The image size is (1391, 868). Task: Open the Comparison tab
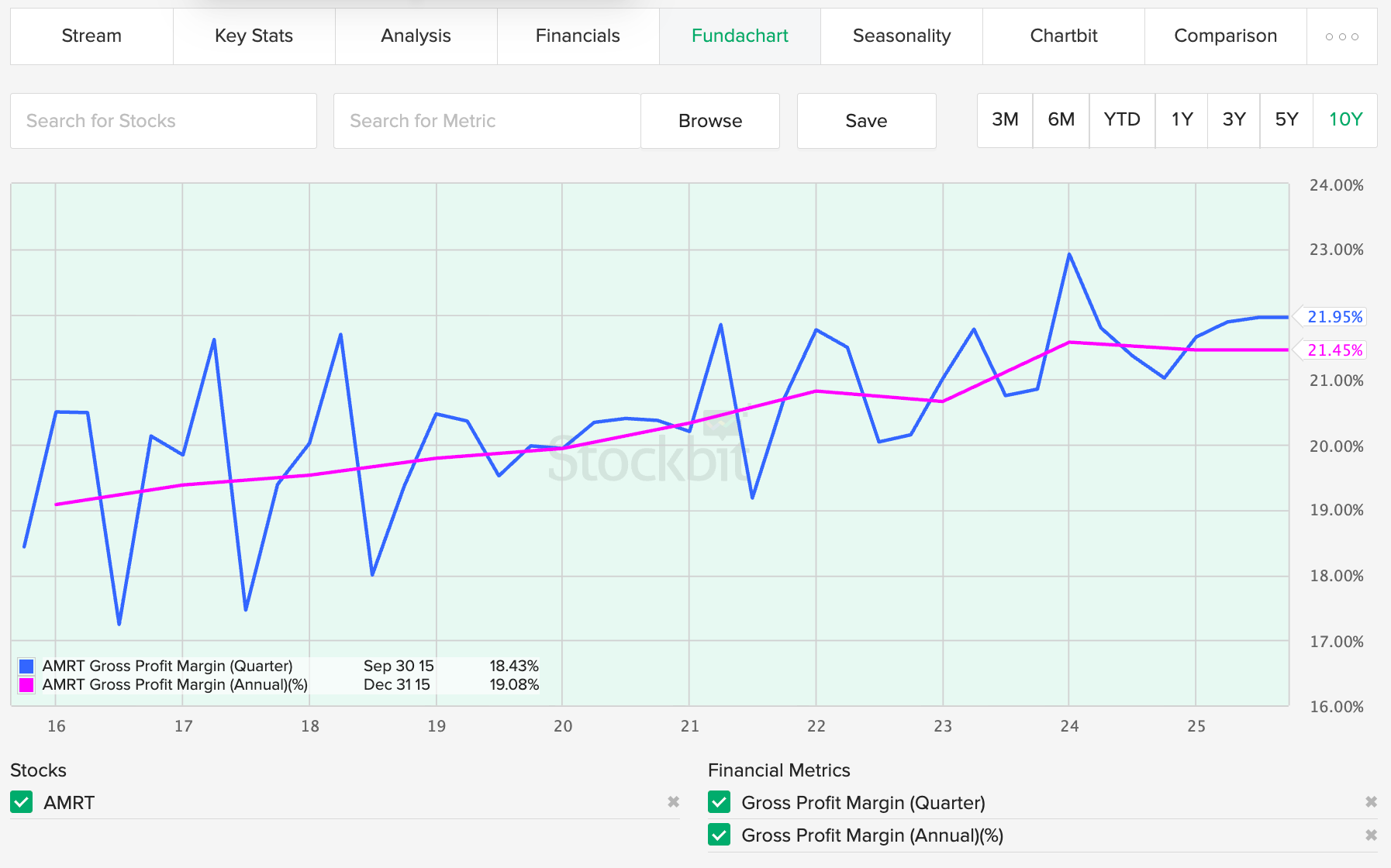(1225, 36)
